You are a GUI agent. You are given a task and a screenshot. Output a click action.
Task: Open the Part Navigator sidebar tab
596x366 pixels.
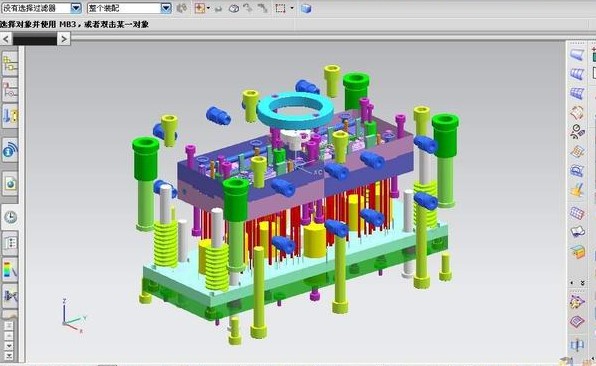pyautogui.click(x=10, y=115)
